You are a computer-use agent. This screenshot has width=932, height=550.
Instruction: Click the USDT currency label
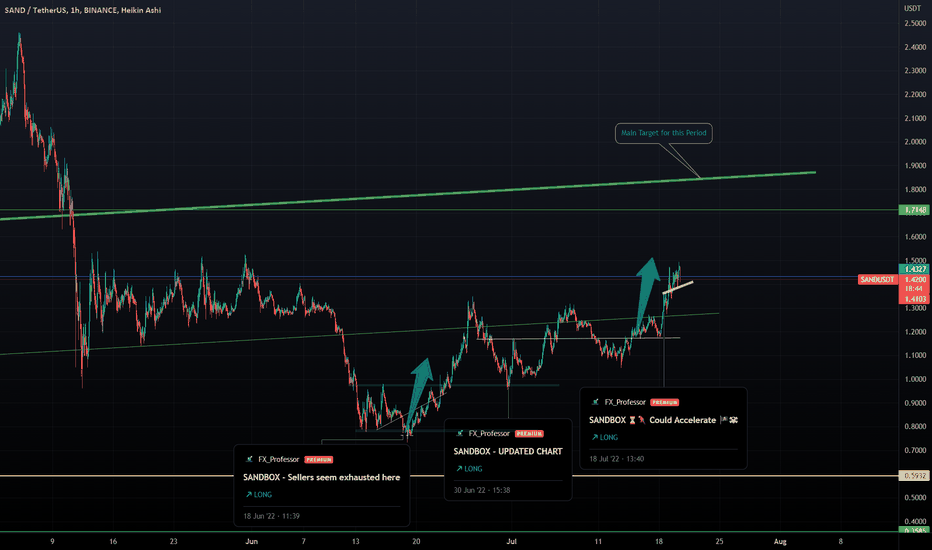(x=912, y=8)
